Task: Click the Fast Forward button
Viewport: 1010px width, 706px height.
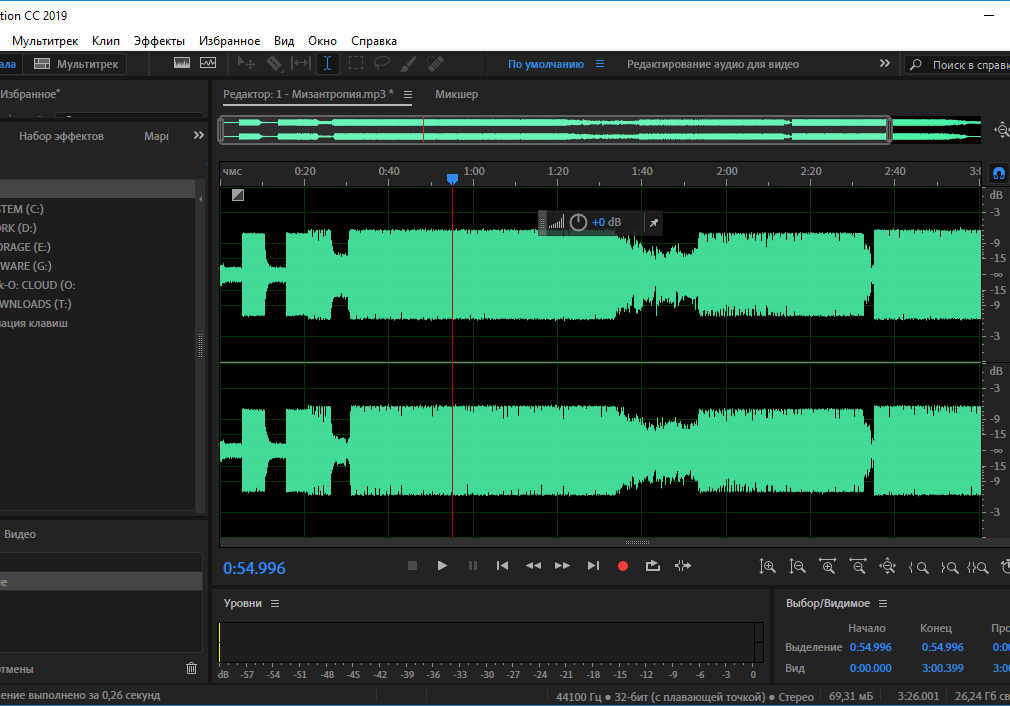Action: point(562,566)
